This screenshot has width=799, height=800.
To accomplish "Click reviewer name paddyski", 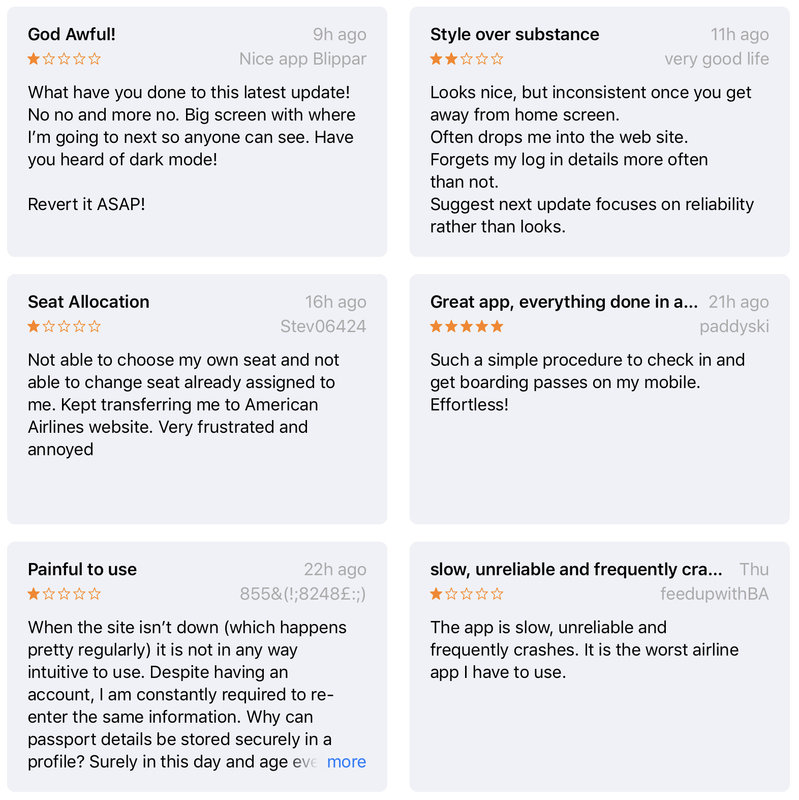I will (734, 326).
